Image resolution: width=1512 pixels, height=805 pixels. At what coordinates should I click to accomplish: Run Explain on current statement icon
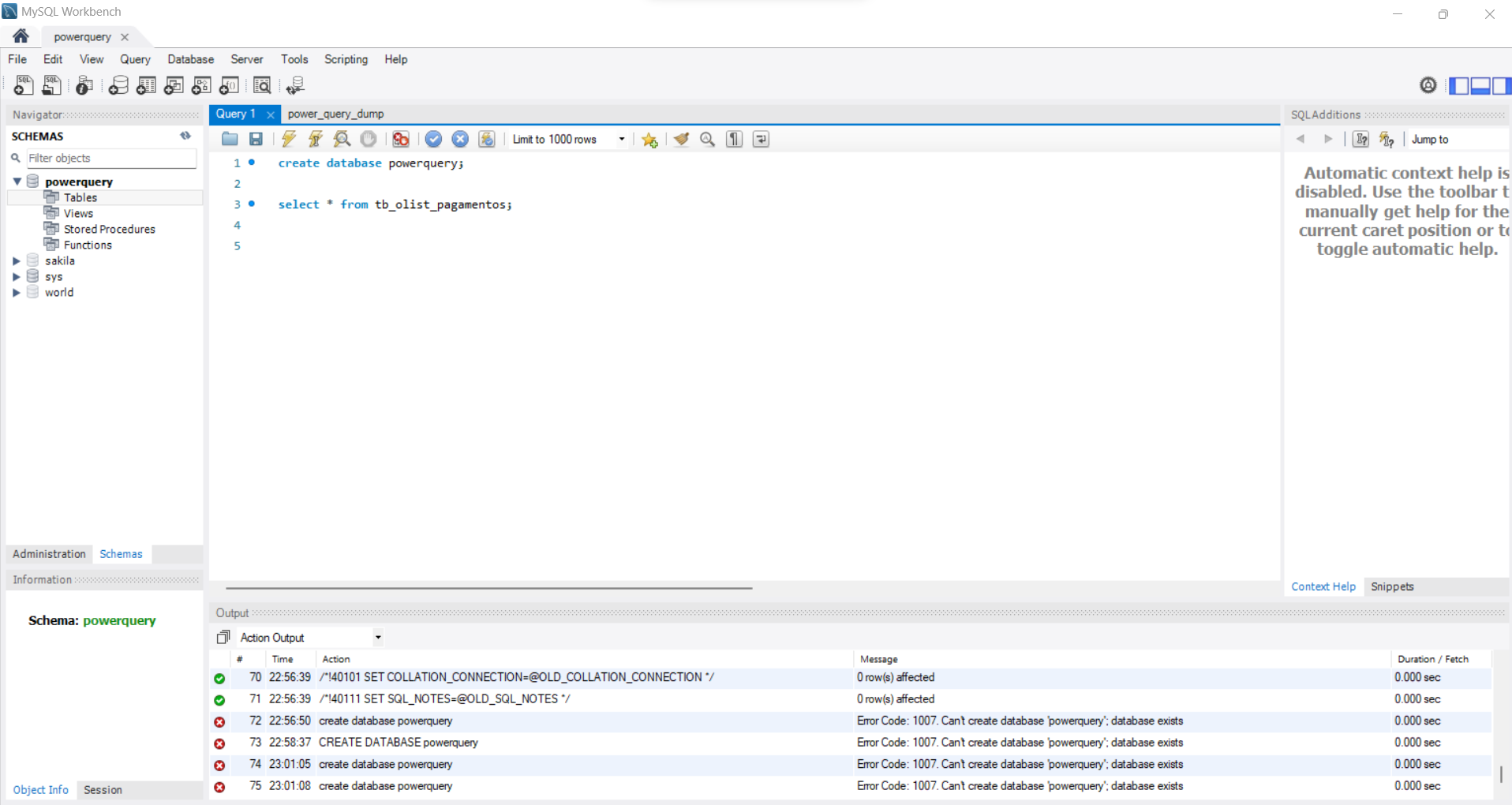pos(342,139)
